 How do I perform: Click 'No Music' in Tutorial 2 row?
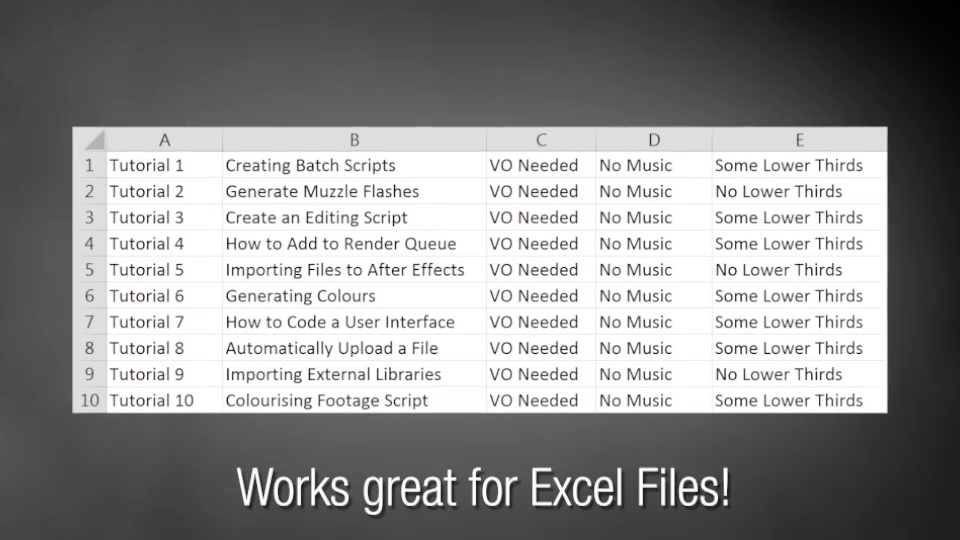click(654, 192)
